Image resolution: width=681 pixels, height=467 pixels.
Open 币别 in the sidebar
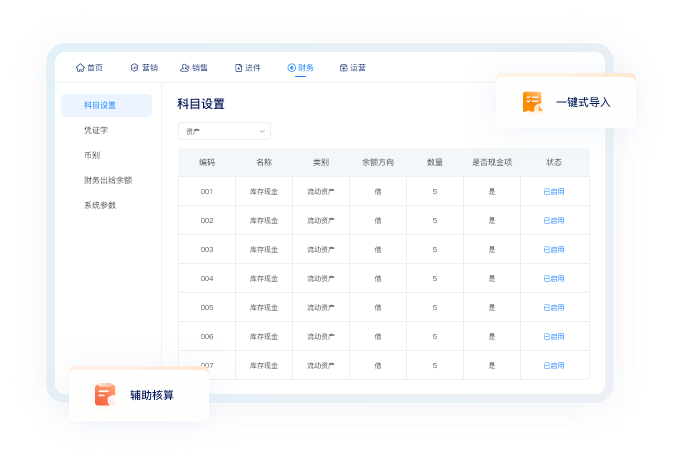pyautogui.click(x=92, y=155)
